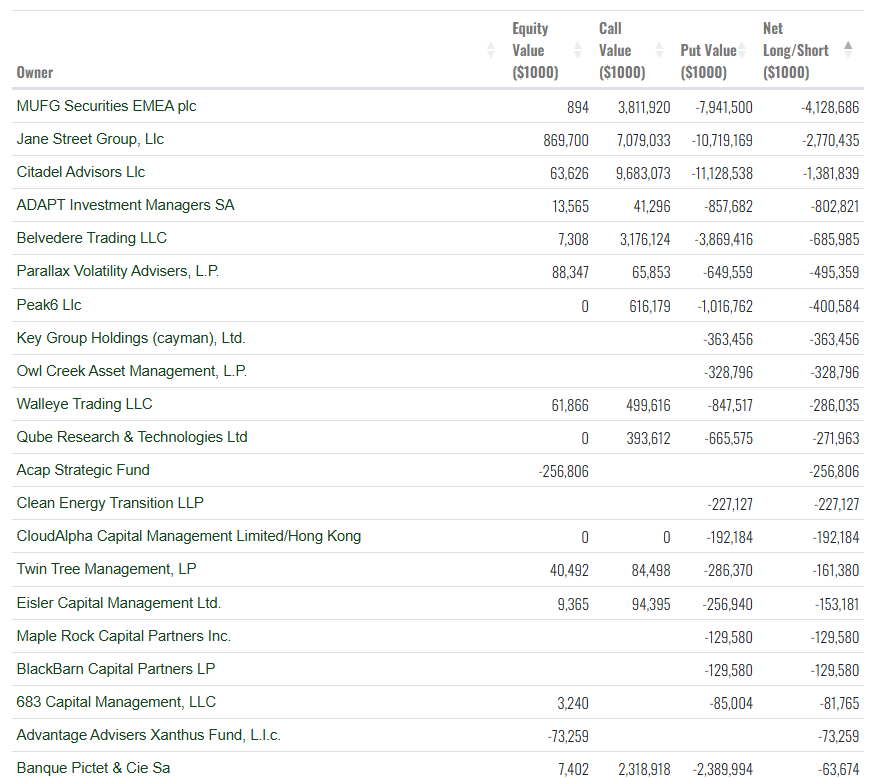Select MUFG put value -7,941,500
875x778 pixels.
723,107
